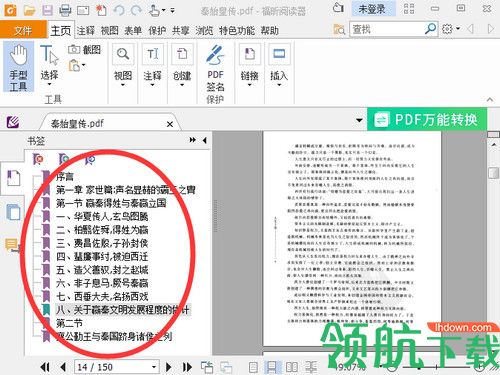Open the page thumbnails side panel
Viewport: 500px width, 375px height.
13,212
